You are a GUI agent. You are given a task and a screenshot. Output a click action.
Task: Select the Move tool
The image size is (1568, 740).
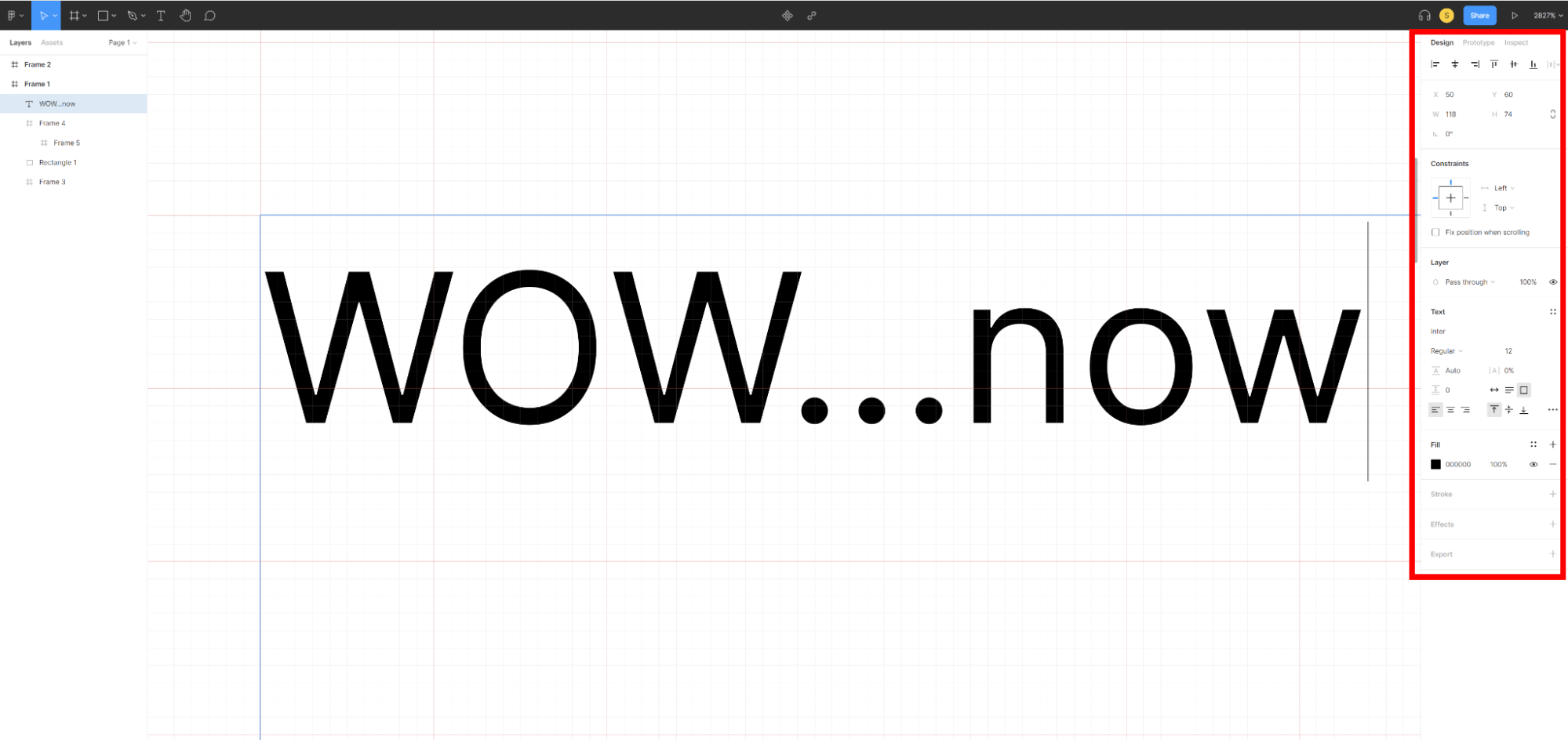click(x=45, y=15)
